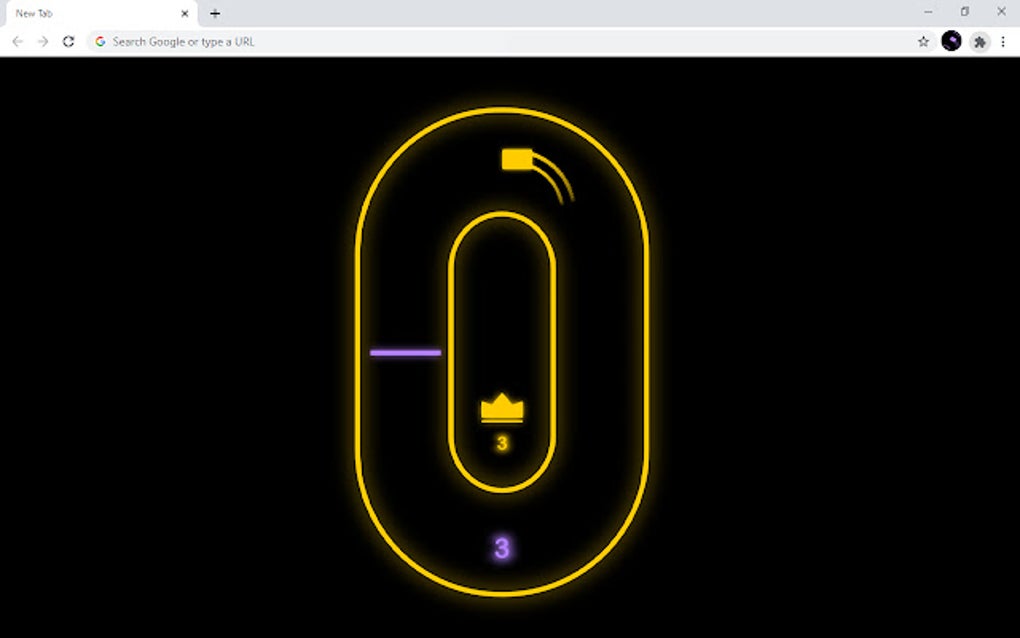Click the back navigation arrow

(x=17, y=41)
